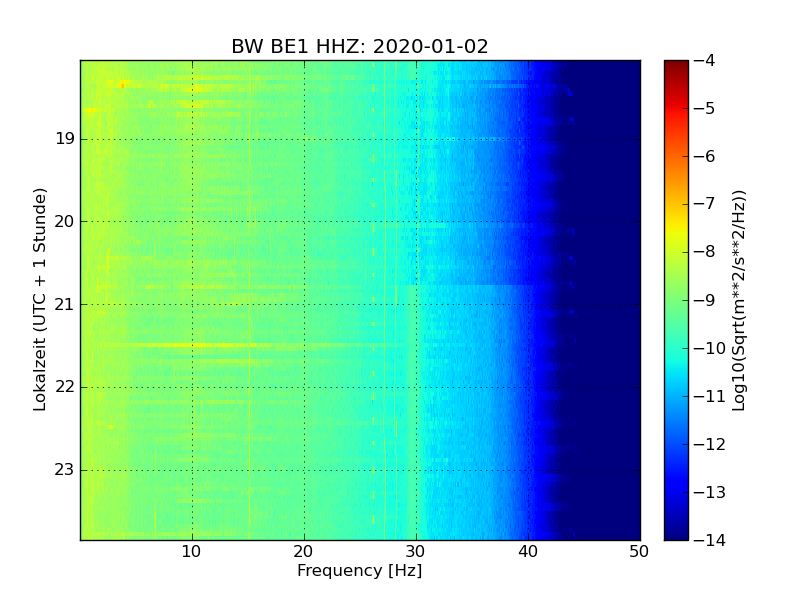Image resolution: width=800 pixels, height=600 pixels.
Task: Click the colorbar tick label '−11'
Action: pos(710,396)
